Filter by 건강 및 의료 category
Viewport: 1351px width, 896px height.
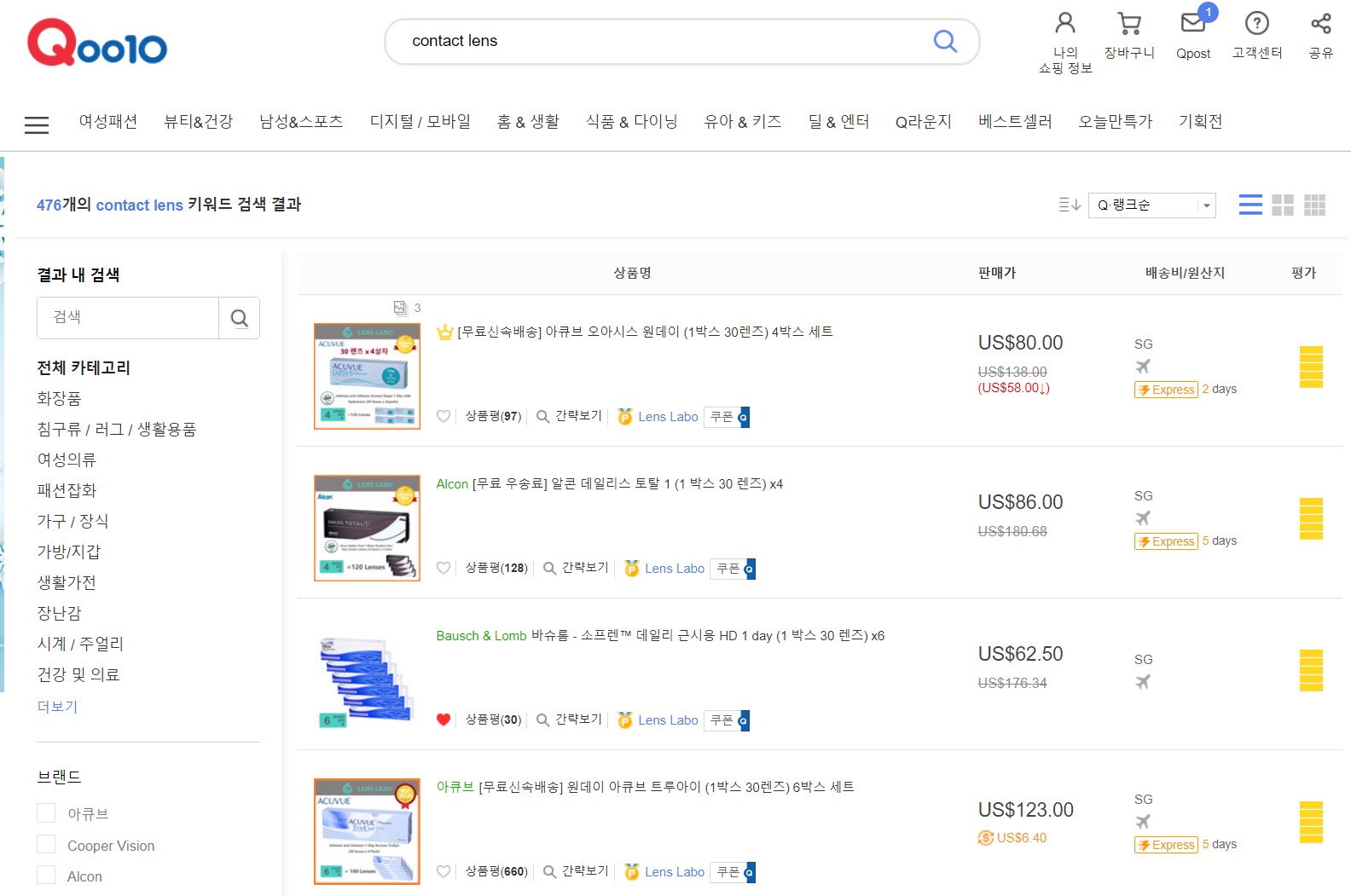point(78,674)
